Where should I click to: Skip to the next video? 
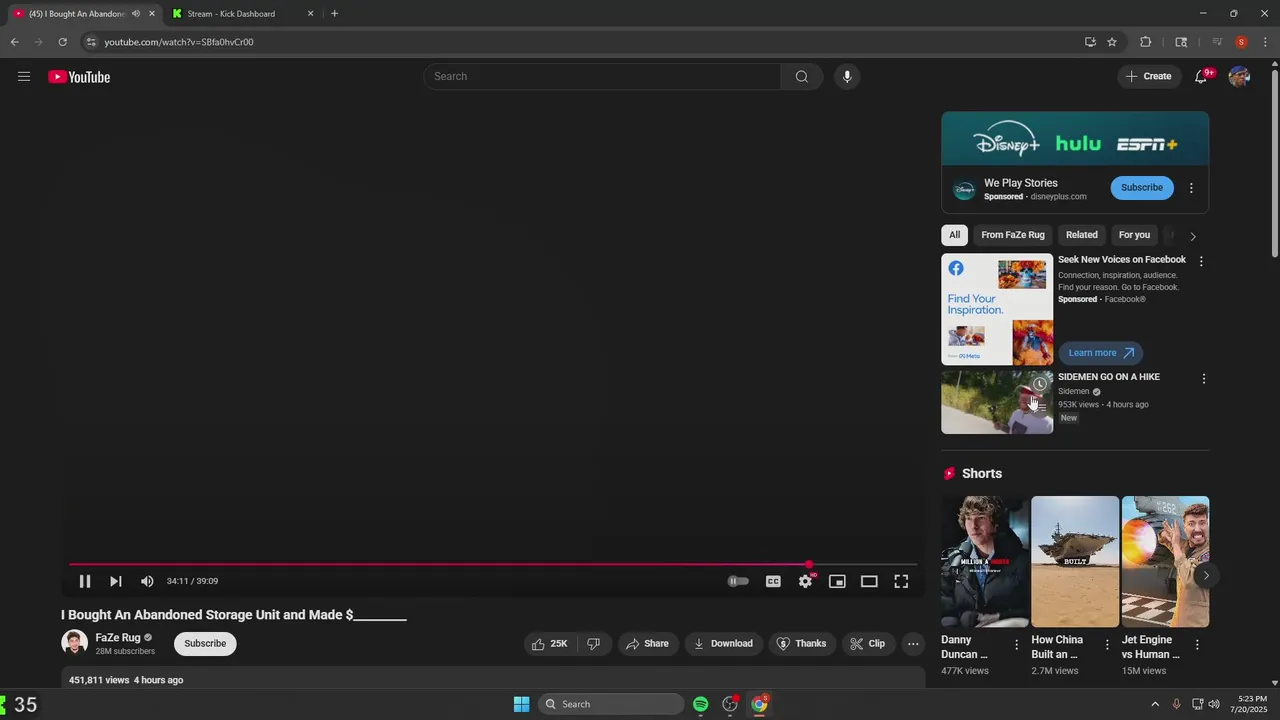click(116, 581)
